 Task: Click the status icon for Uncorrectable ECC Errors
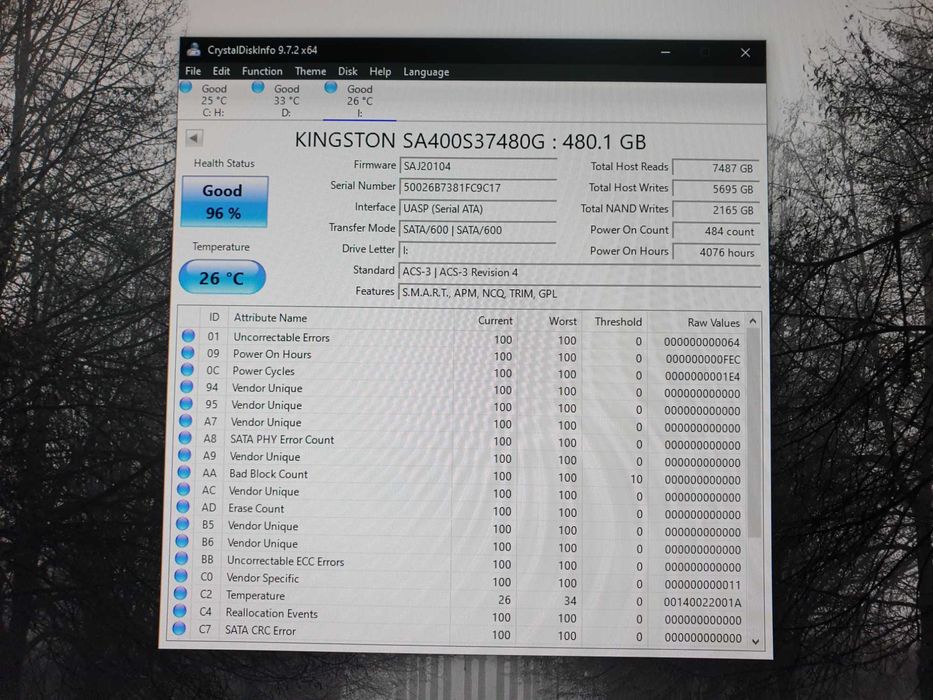click(181, 558)
